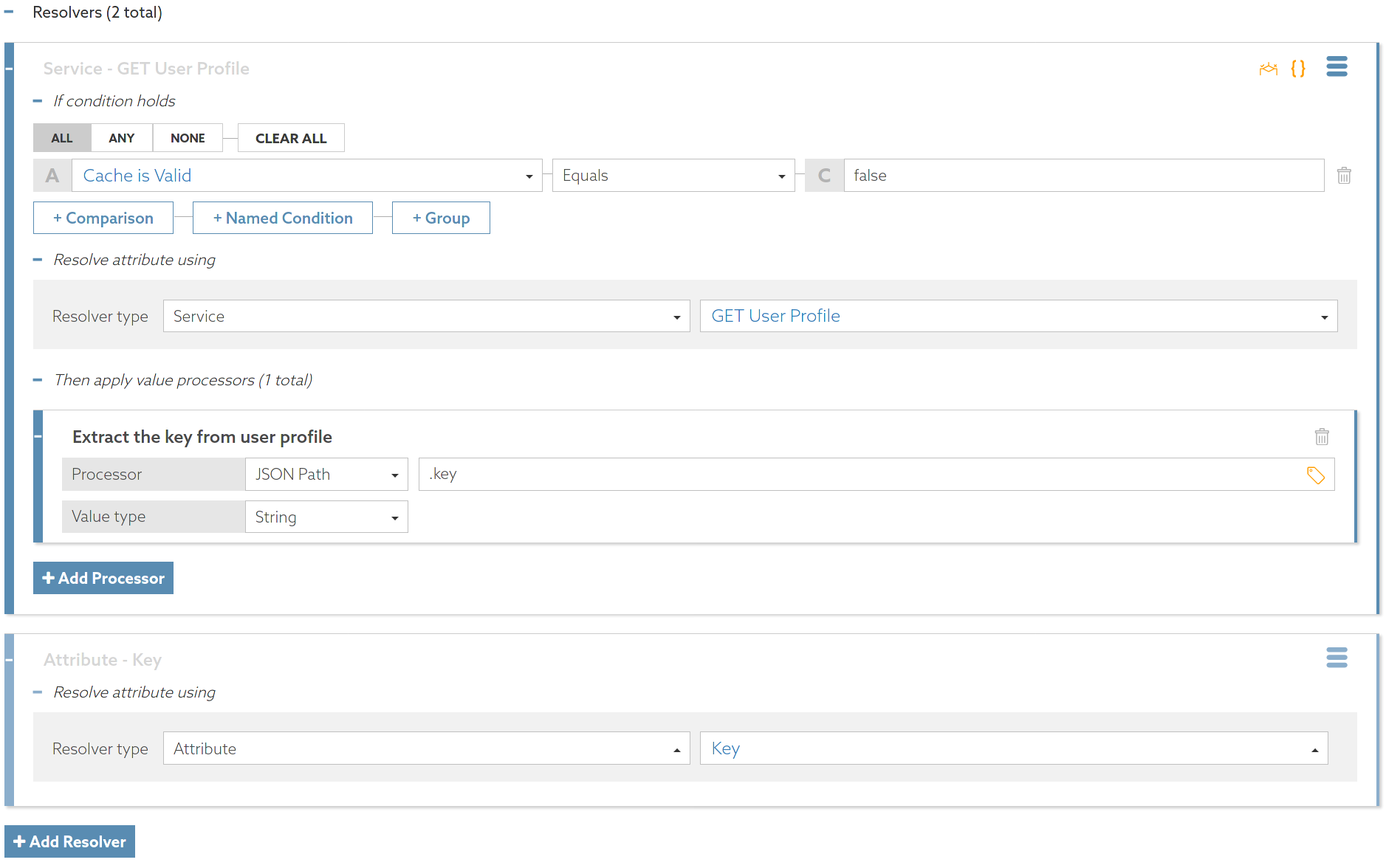Click the A attribute badge on the condition
The image size is (1386, 868).
[x=52, y=175]
